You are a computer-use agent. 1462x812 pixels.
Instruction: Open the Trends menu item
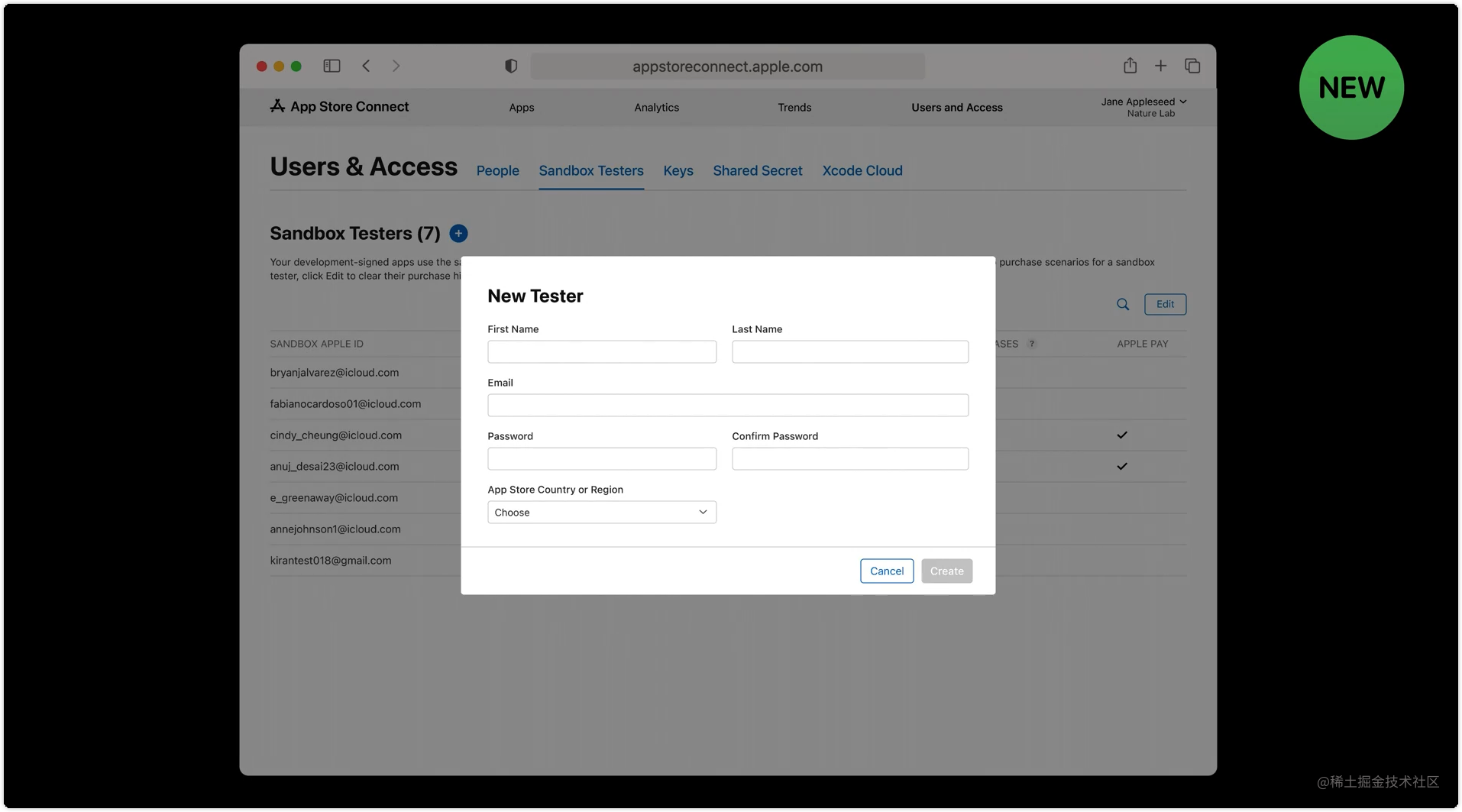pos(794,108)
